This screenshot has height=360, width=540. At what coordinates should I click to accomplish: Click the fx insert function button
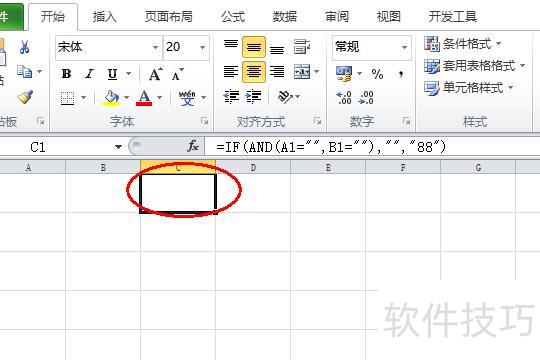[193, 146]
